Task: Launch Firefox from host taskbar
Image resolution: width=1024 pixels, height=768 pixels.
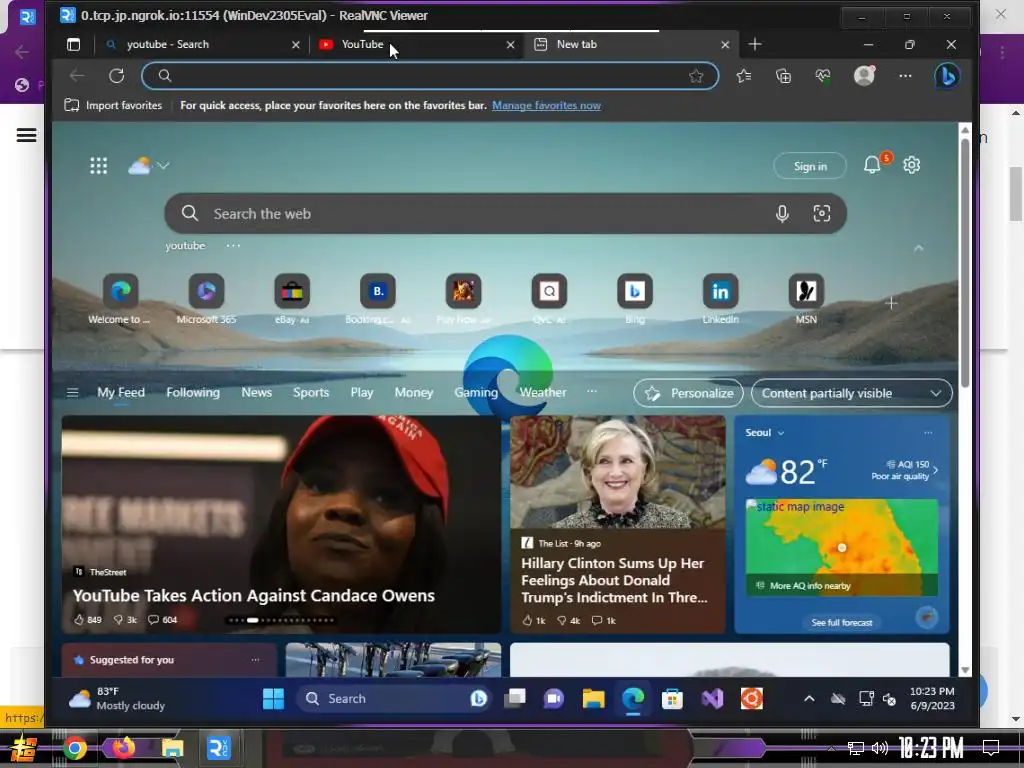Action: click(x=123, y=746)
